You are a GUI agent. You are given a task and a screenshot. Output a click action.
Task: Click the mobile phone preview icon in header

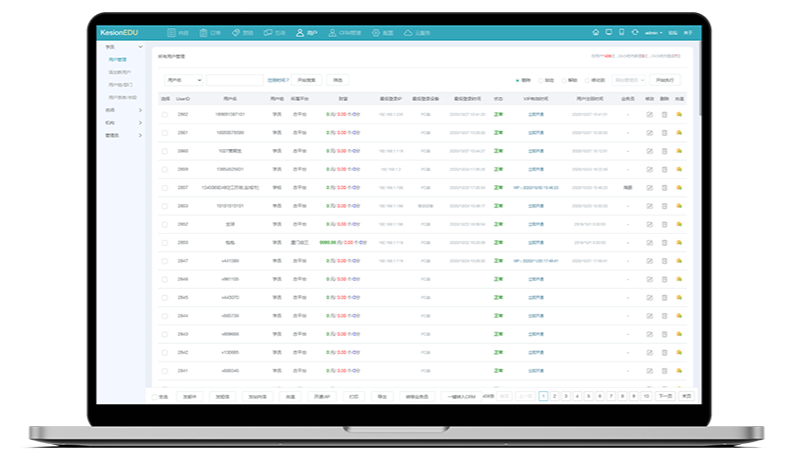click(x=621, y=32)
